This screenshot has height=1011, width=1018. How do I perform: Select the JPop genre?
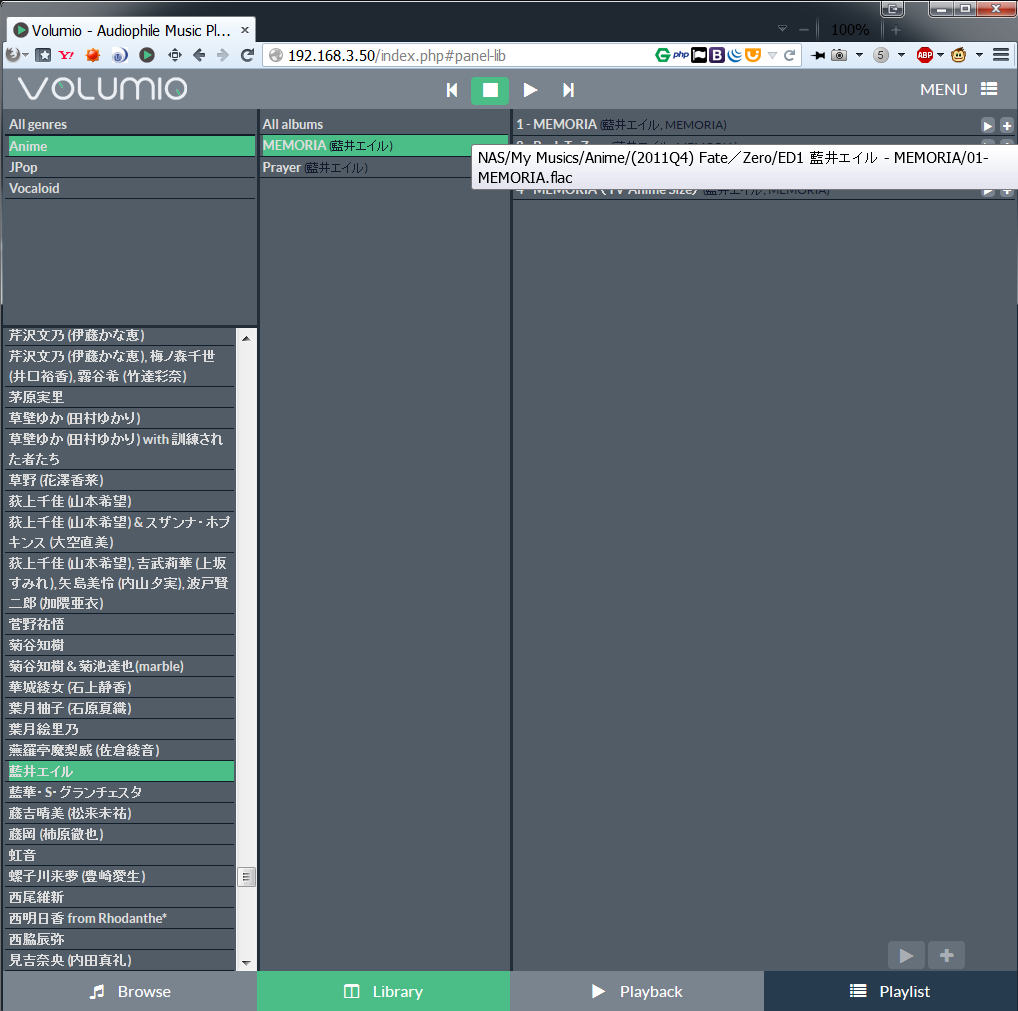[130, 167]
